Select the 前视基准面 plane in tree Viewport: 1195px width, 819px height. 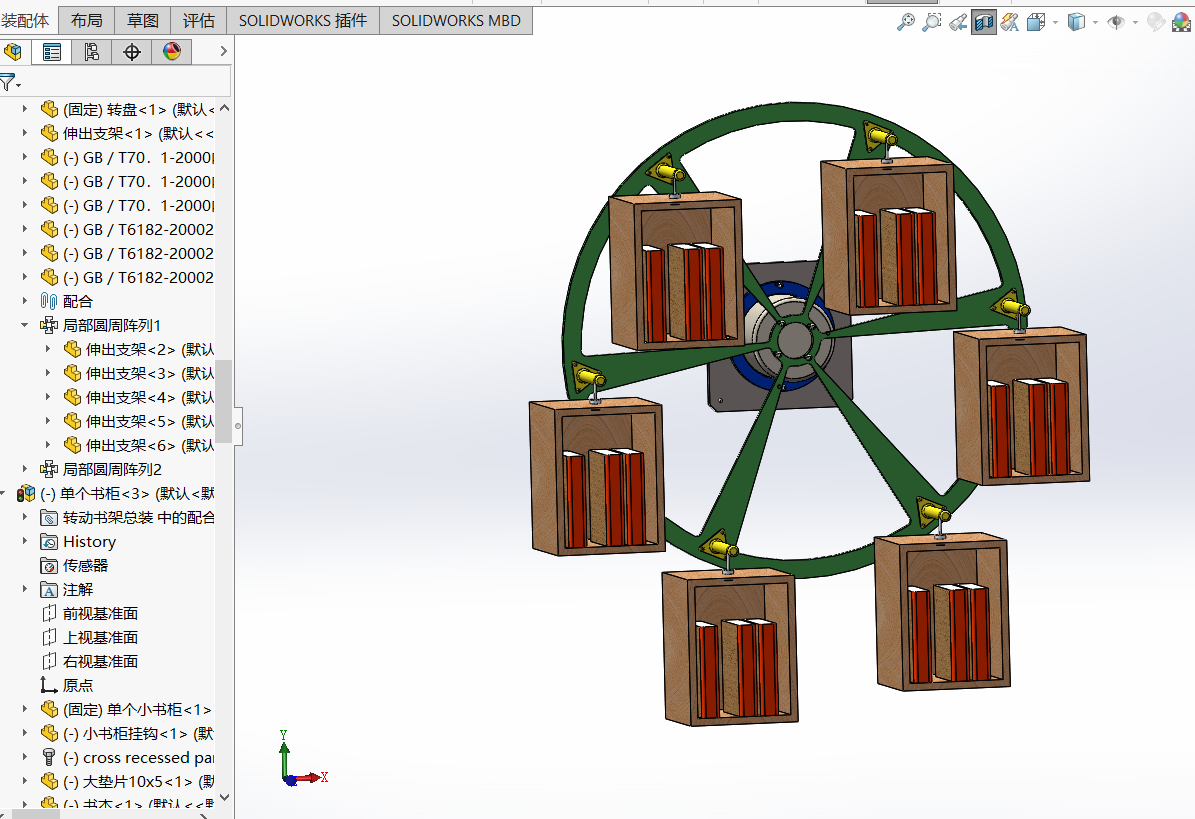tap(100, 613)
